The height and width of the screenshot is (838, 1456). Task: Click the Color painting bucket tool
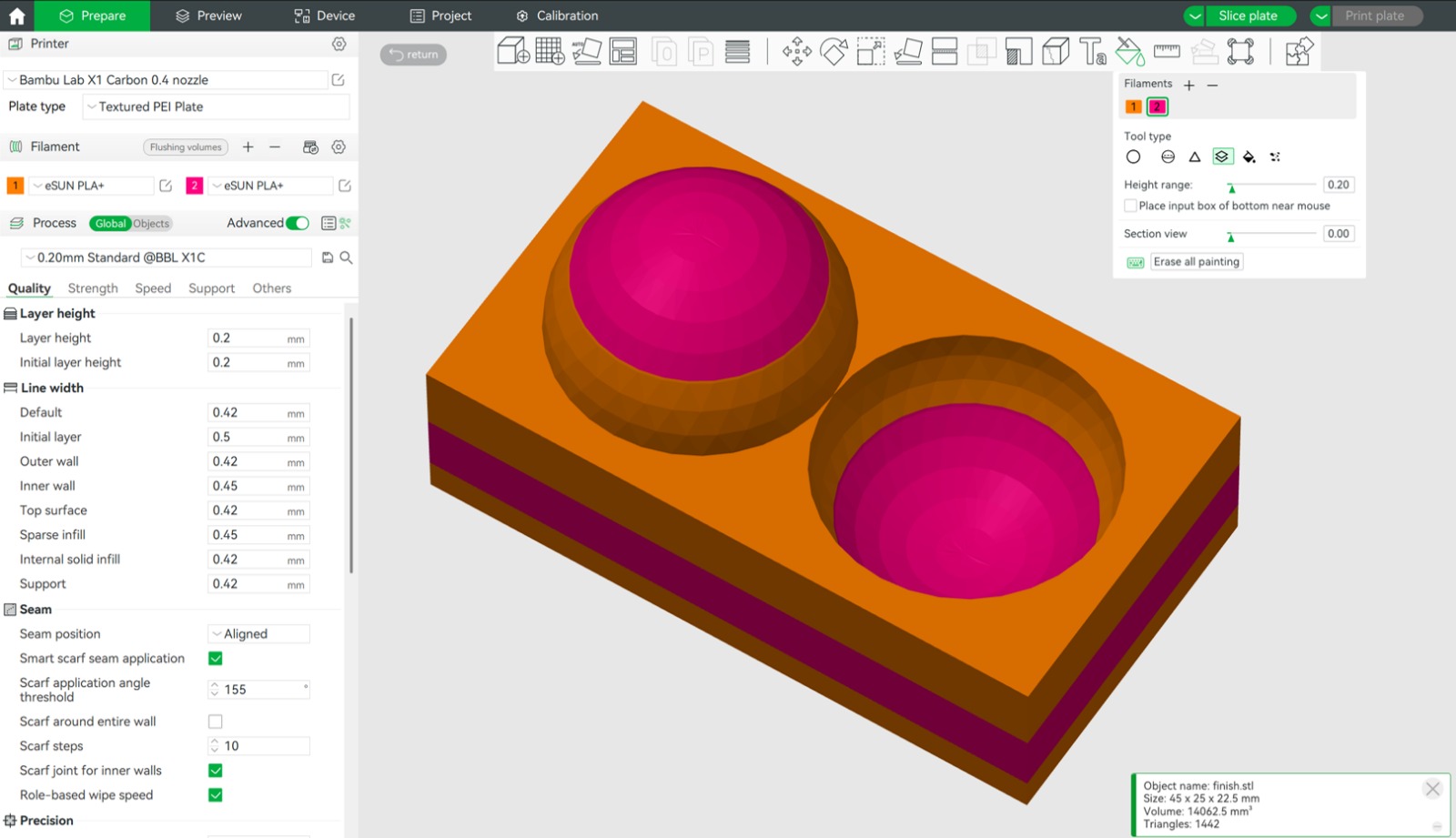click(x=1129, y=52)
